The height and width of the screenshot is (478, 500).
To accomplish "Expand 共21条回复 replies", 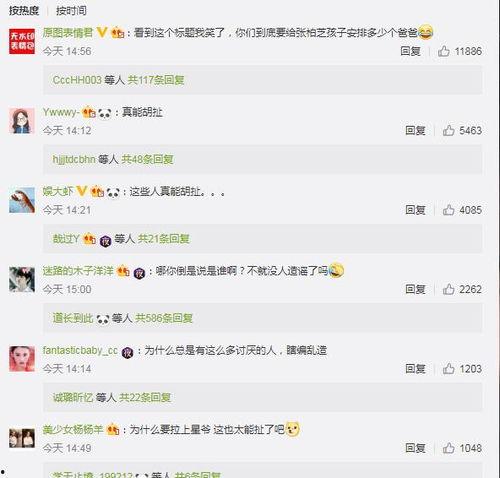I will click(164, 239).
